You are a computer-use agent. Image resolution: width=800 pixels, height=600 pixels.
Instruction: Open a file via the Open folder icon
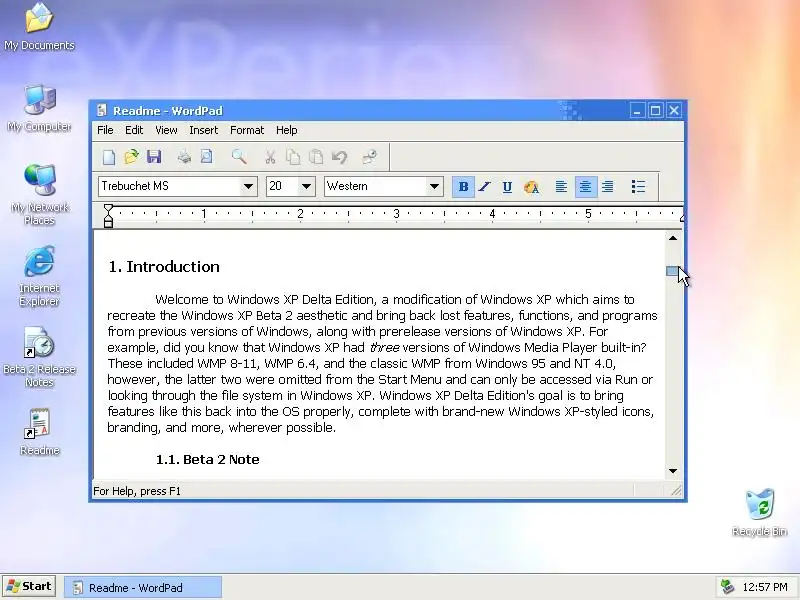click(x=131, y=157)
